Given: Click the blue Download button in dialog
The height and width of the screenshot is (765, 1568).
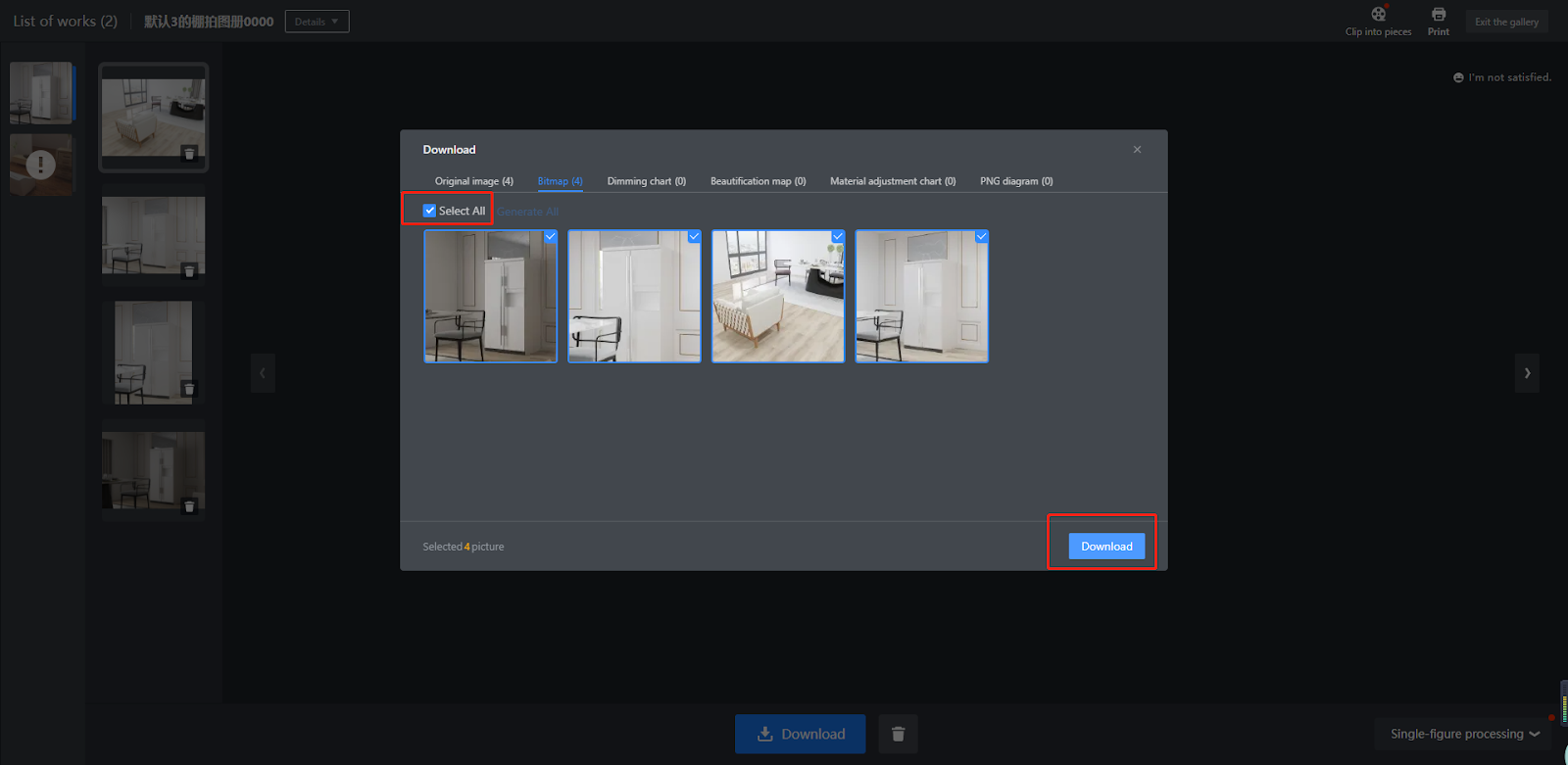Looking at the screenshot, I should point(1106,547).
